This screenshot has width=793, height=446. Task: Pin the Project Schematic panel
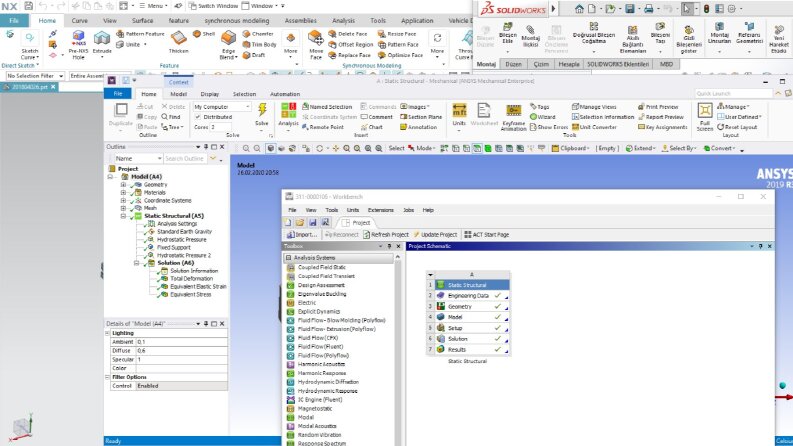click(761, 246)
